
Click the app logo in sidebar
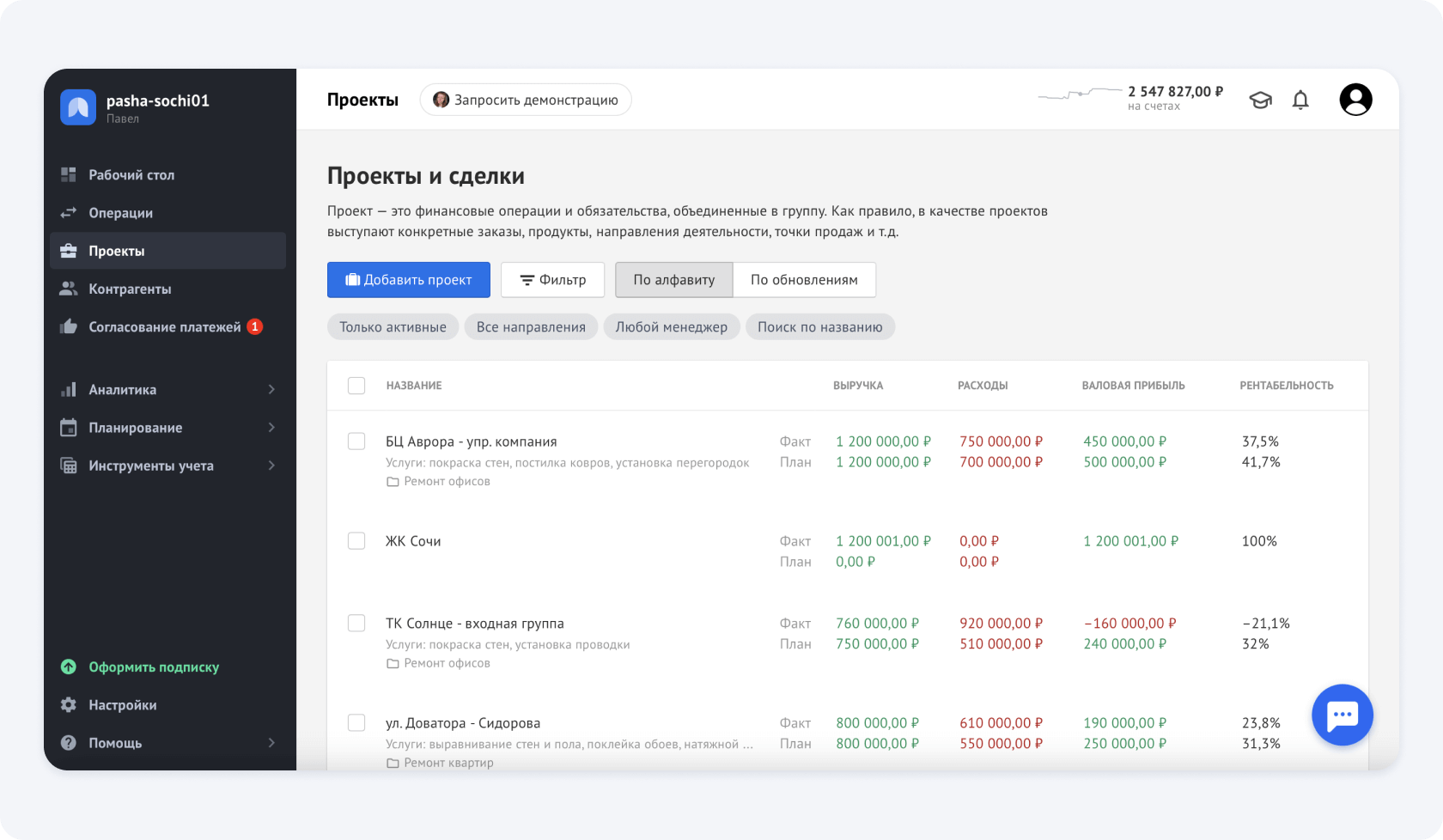pos(78,107)
